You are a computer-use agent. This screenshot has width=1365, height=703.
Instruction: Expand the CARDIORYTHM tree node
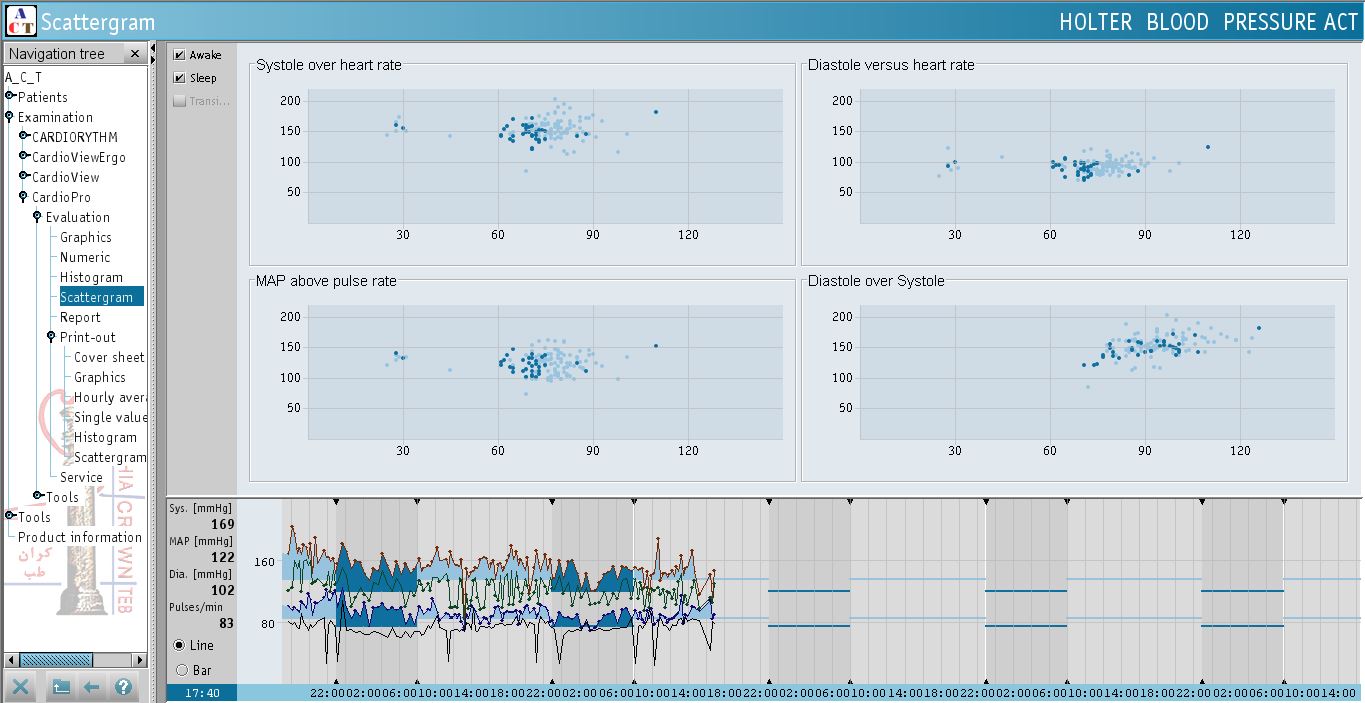point(24,136)
